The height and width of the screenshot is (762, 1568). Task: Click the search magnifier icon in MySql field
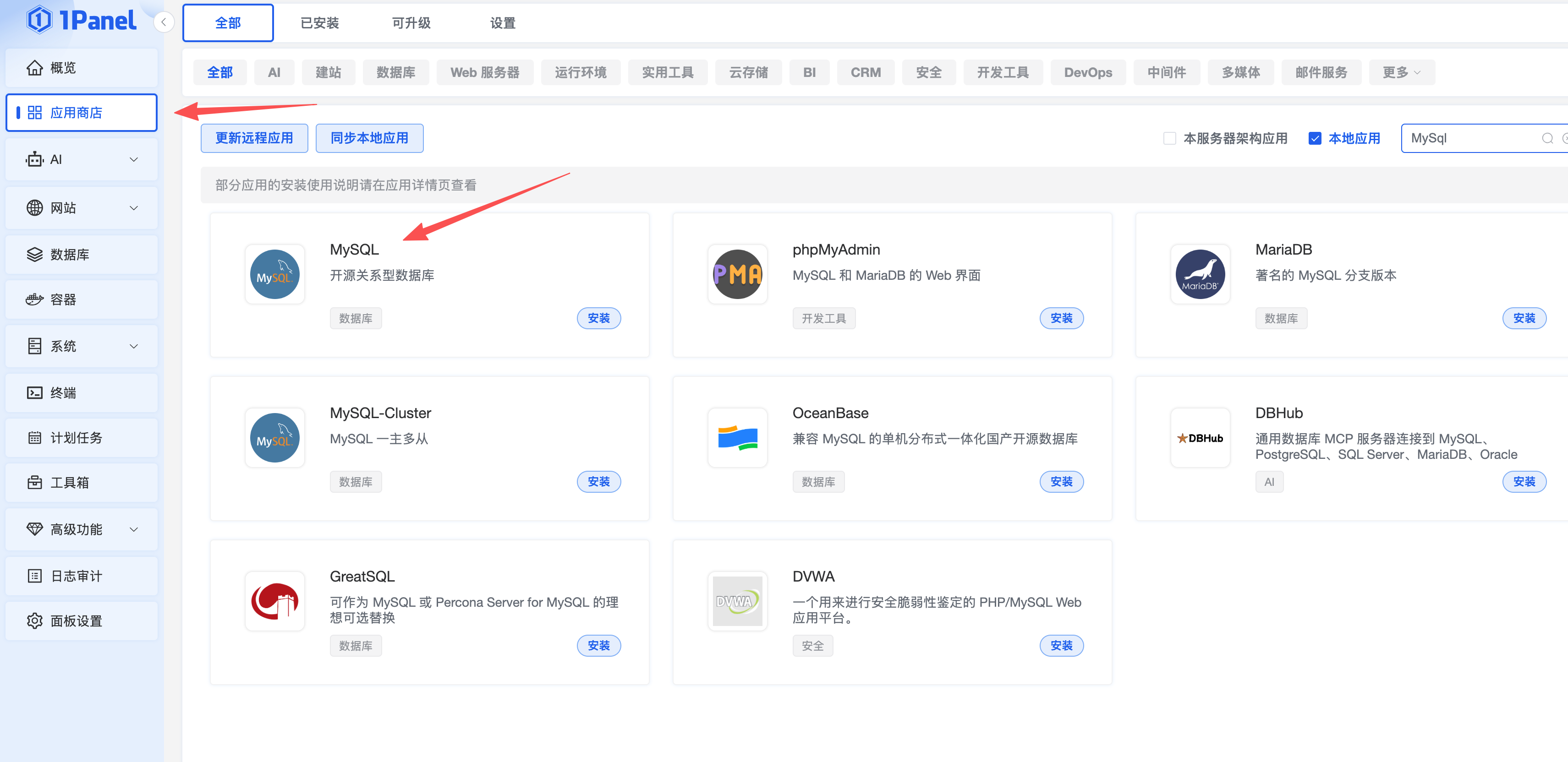[x=1547, y=138]
